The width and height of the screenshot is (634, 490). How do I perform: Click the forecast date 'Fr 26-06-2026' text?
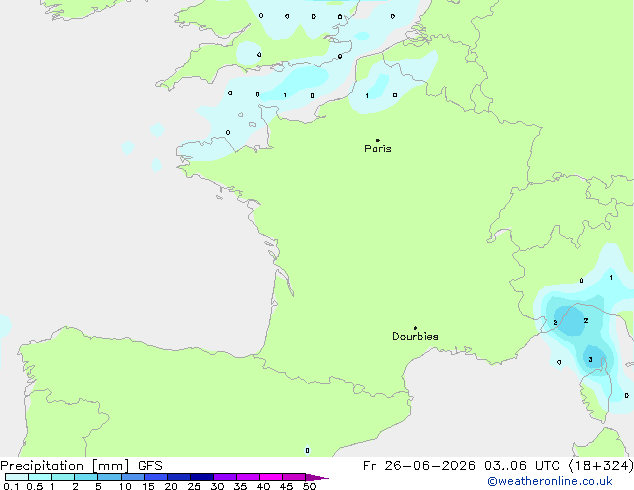pyautogui.click(x=419, y=466)
